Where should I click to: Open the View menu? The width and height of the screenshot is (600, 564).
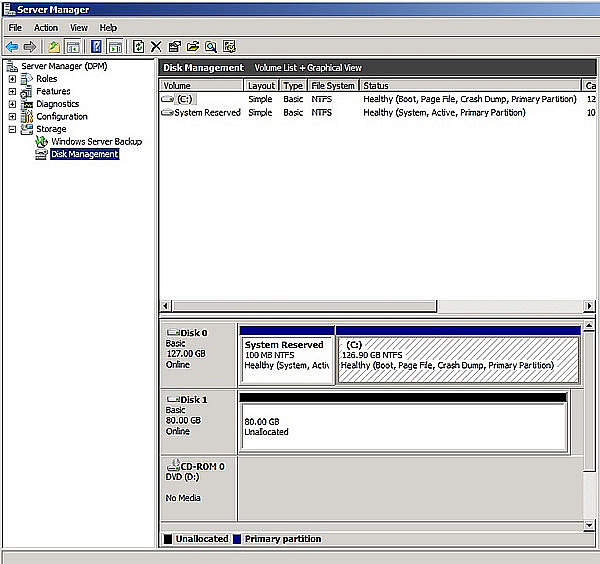79,28
